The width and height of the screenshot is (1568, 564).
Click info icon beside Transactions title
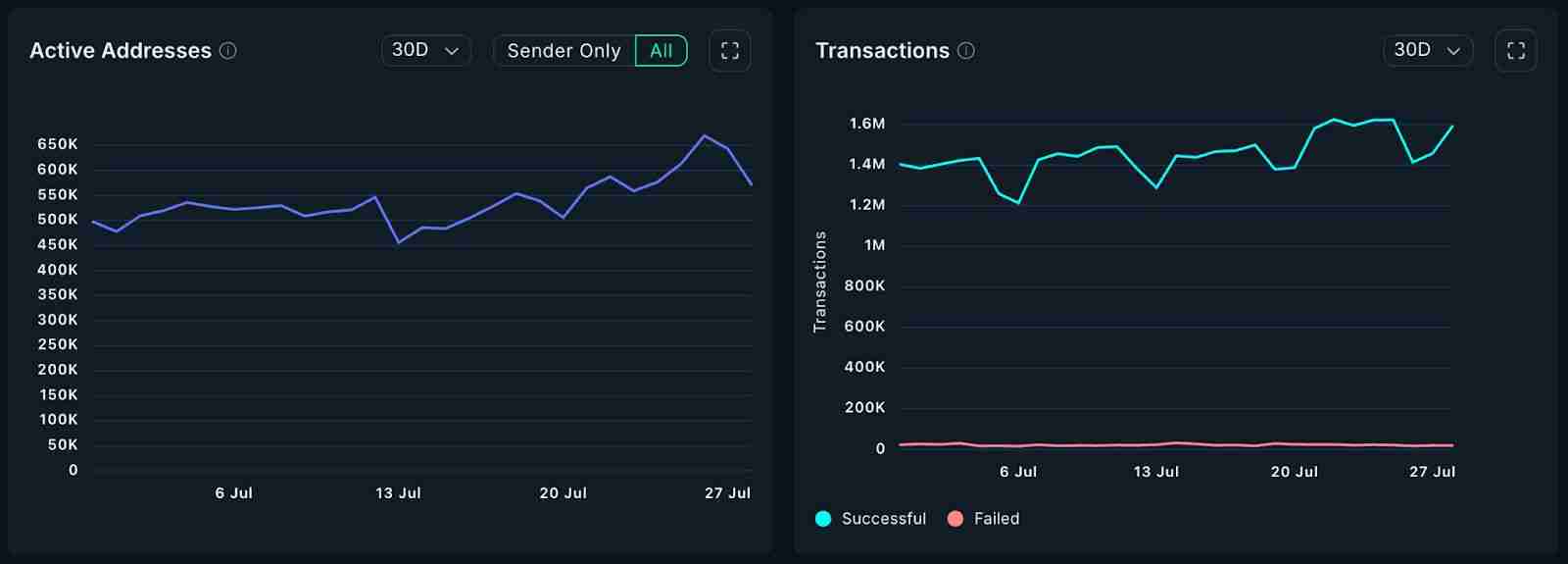coord(966,51)
